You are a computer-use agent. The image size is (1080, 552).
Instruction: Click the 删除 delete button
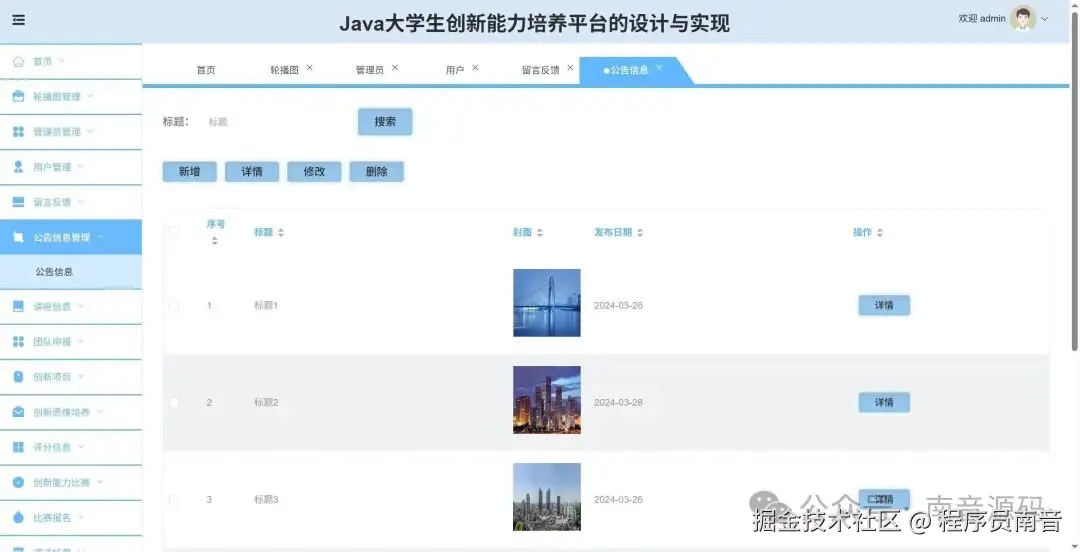point(376,172)
